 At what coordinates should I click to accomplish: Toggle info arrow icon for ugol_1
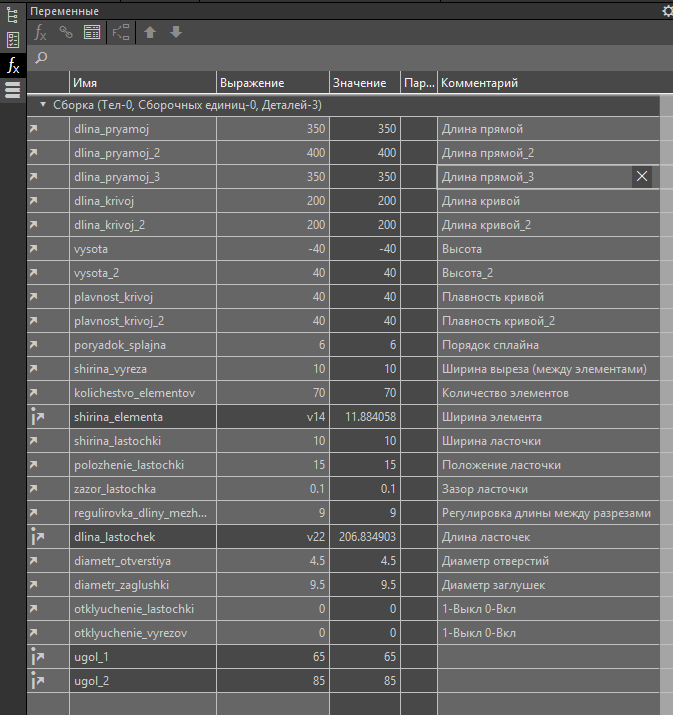[38, 657]
